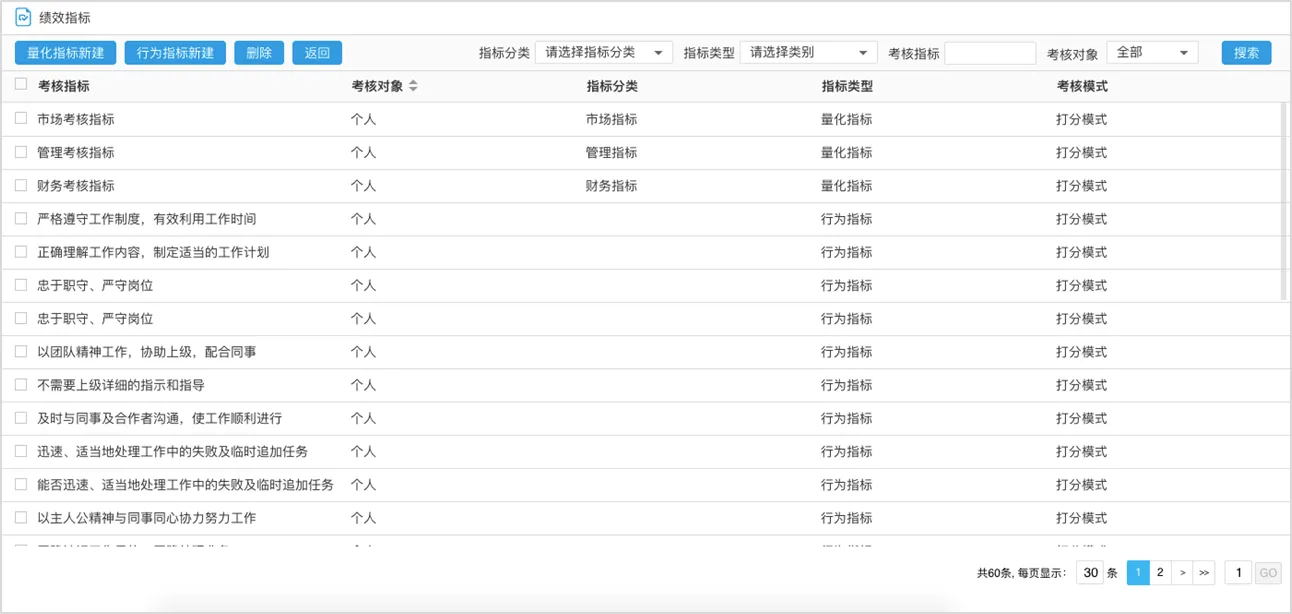1292x614 pixels.
Task: Click the 返回 button
Action: [x=317, y=53]
